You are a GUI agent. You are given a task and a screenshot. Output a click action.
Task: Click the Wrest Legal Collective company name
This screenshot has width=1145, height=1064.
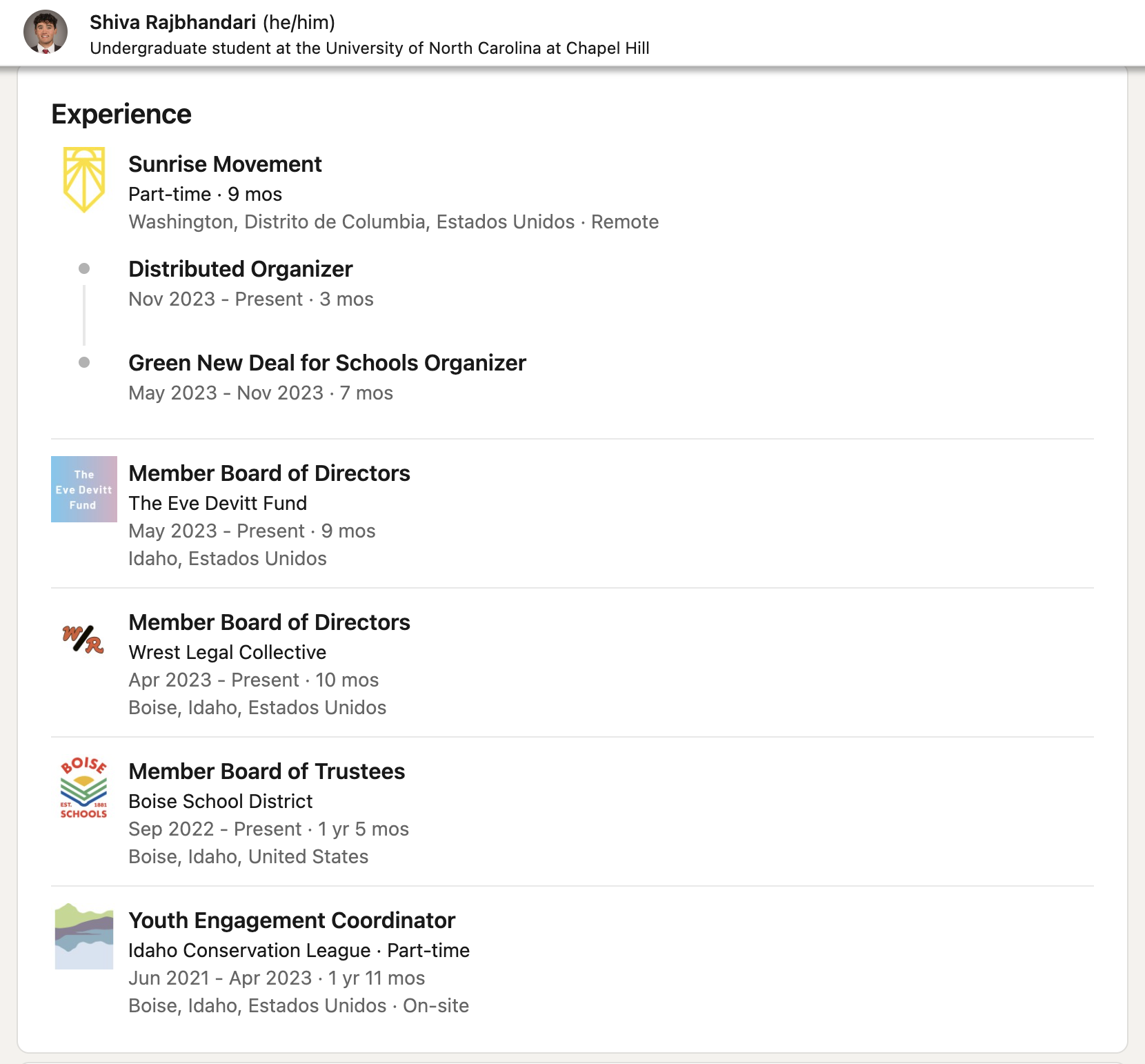(228, 652)
